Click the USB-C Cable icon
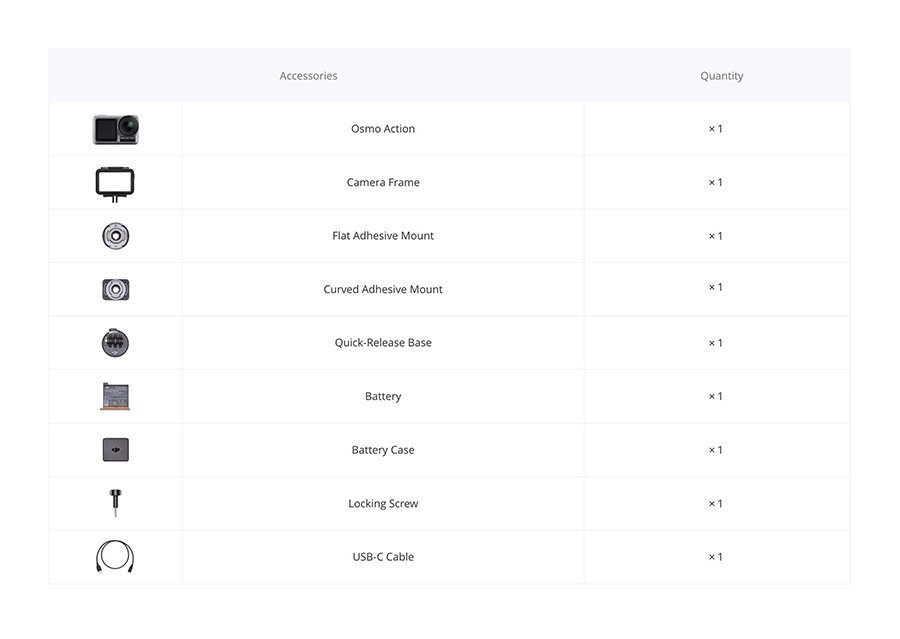Viewport: 900px width, 639px height. (115, 557)
